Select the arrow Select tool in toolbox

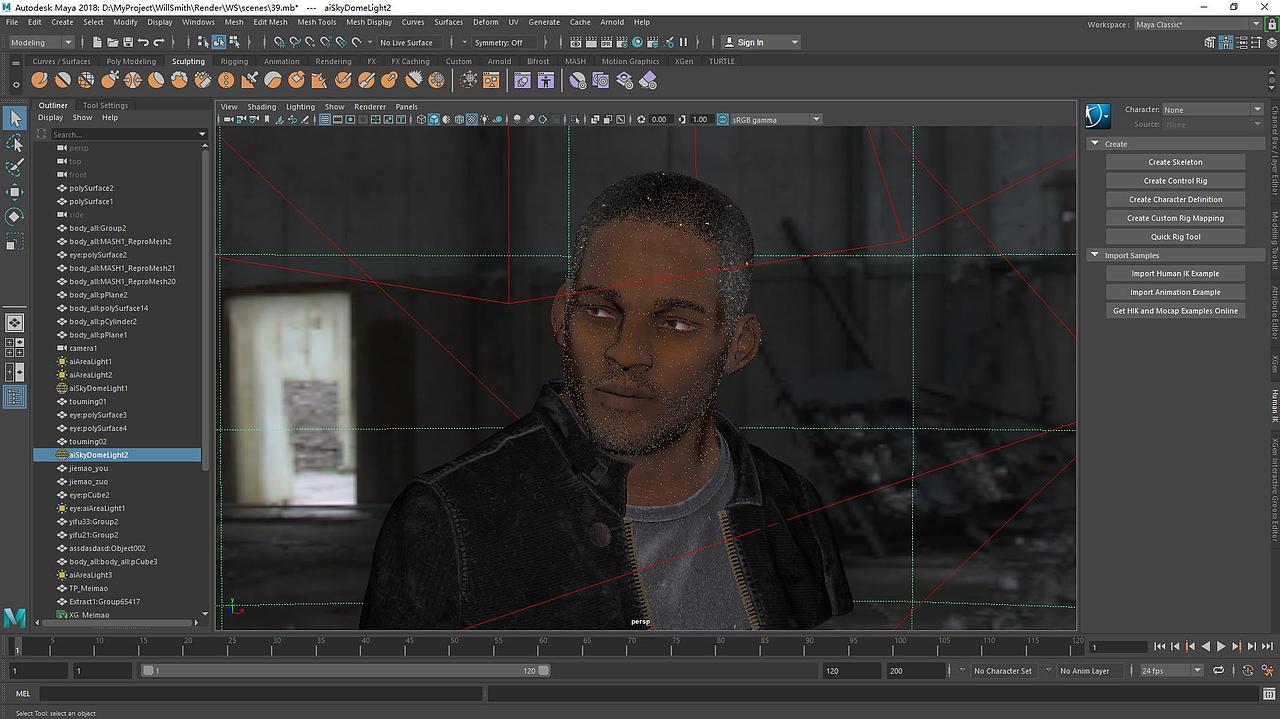[14, 118]
